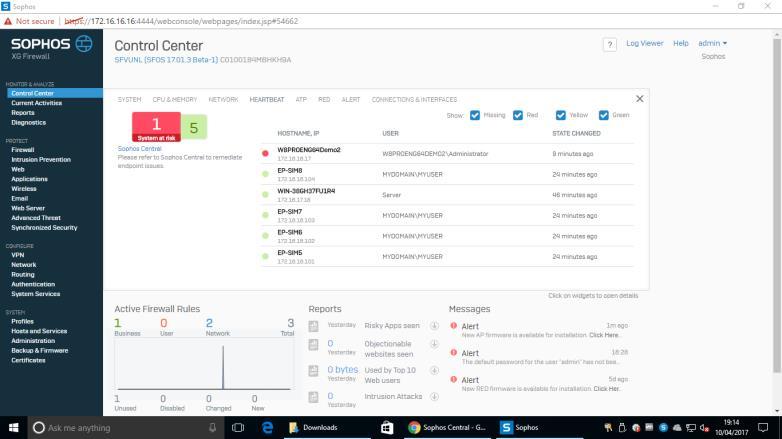Click red status dot for W8PROENG64Demo2
This screenshot has width=782, height=439.
point(265,154)
